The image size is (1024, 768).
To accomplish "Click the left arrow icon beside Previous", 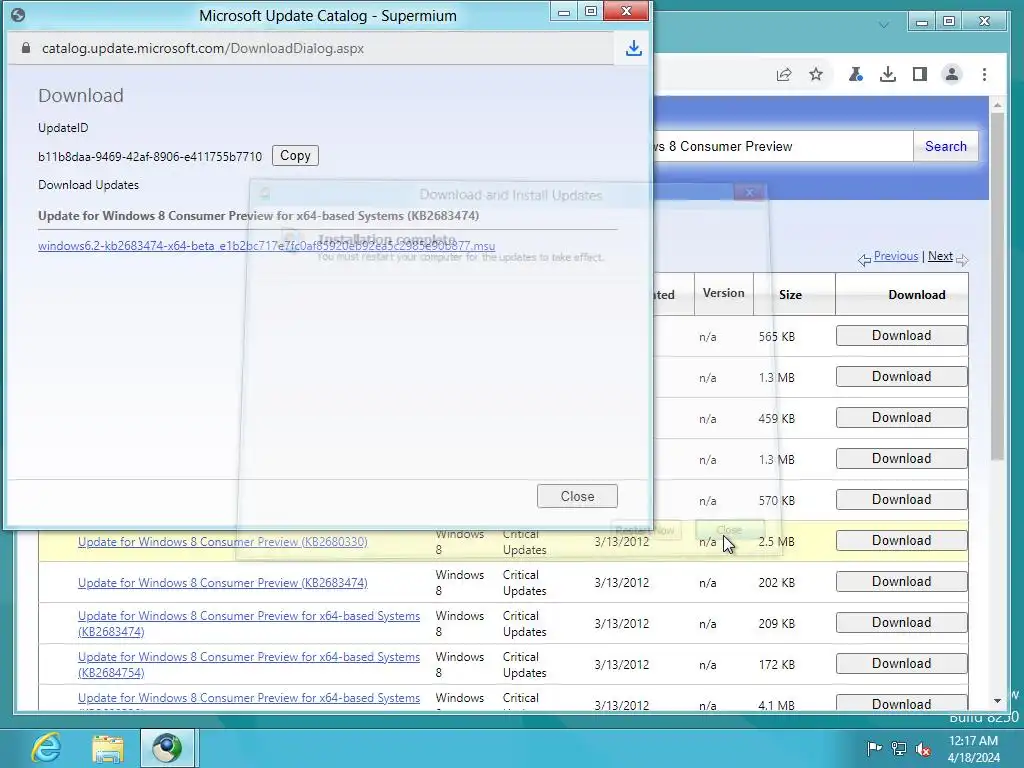I will (865, 259).
